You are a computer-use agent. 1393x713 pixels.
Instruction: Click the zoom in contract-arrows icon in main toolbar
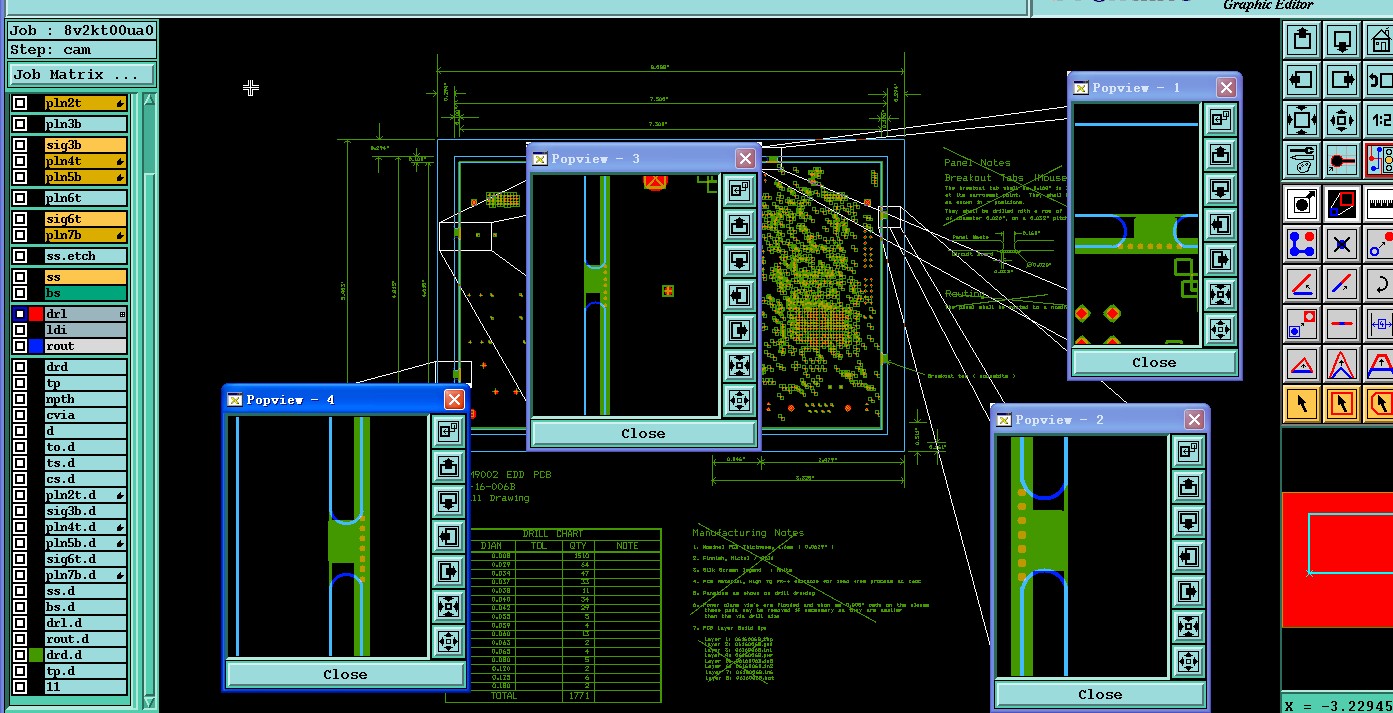1342,120
